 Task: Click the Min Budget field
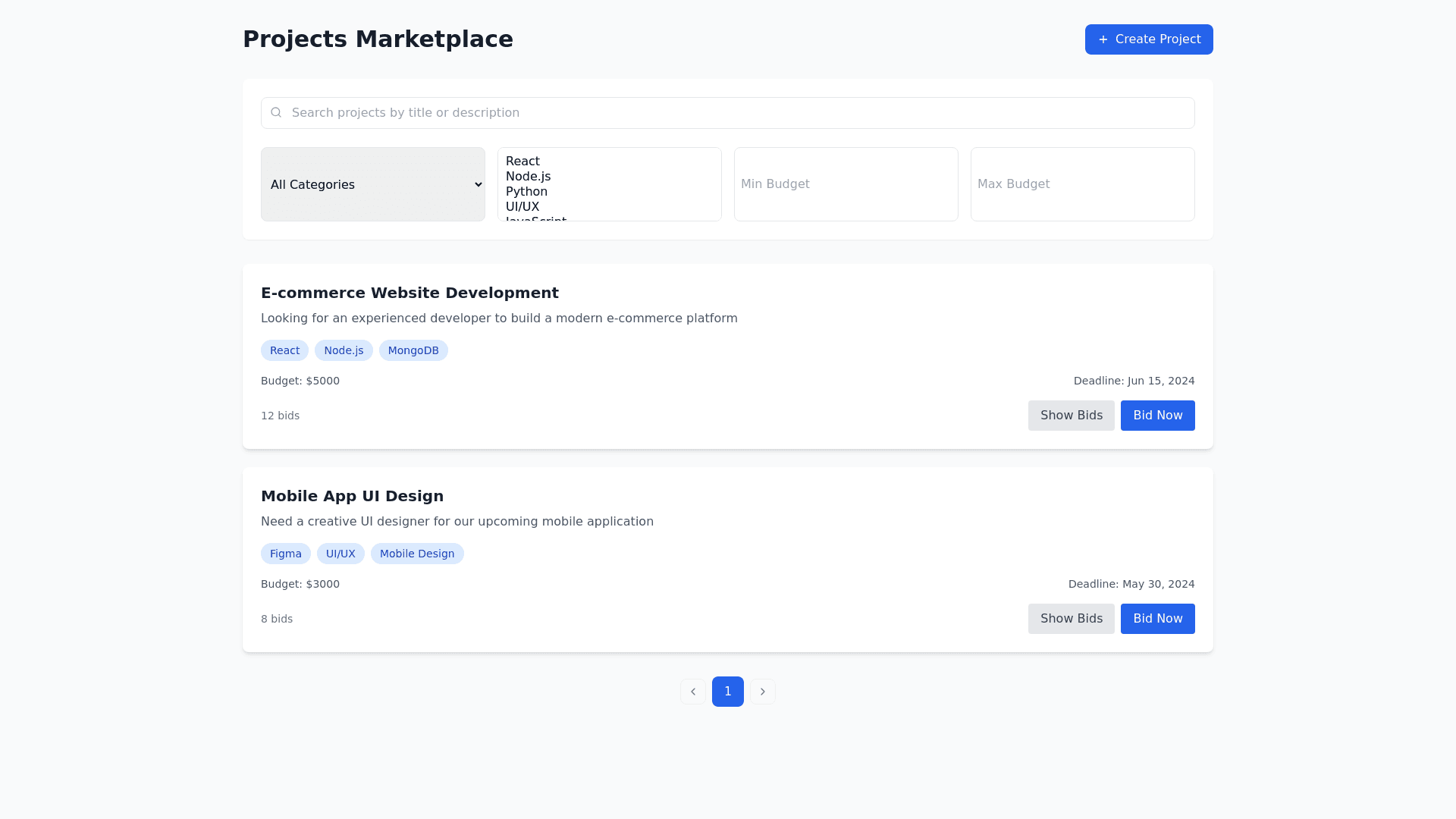(x=846, y=184)
